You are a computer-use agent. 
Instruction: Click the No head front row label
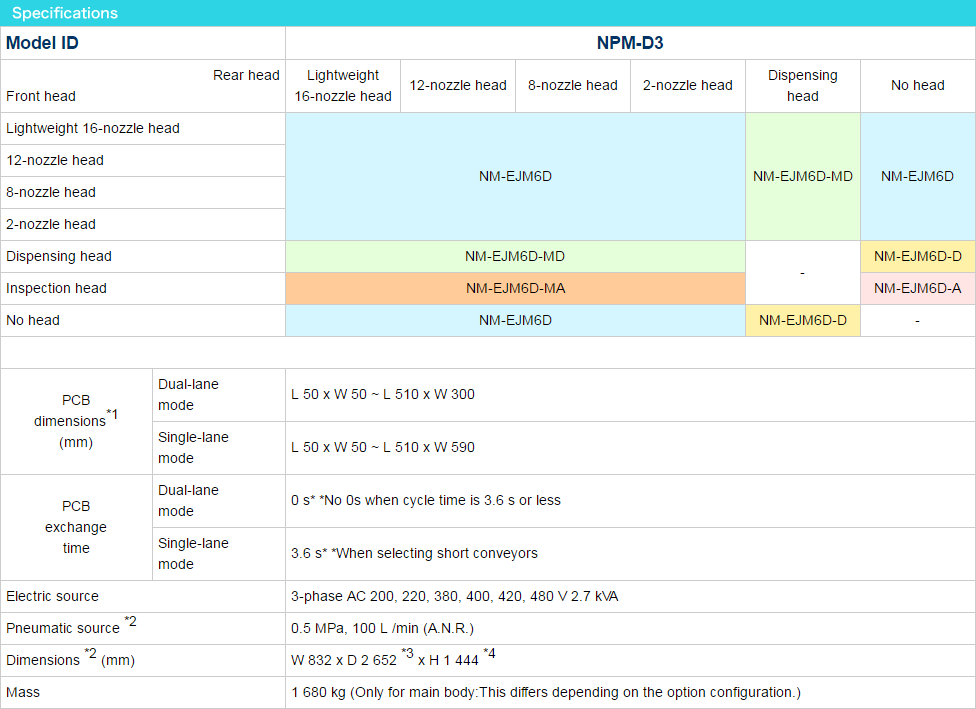(33, 321)
